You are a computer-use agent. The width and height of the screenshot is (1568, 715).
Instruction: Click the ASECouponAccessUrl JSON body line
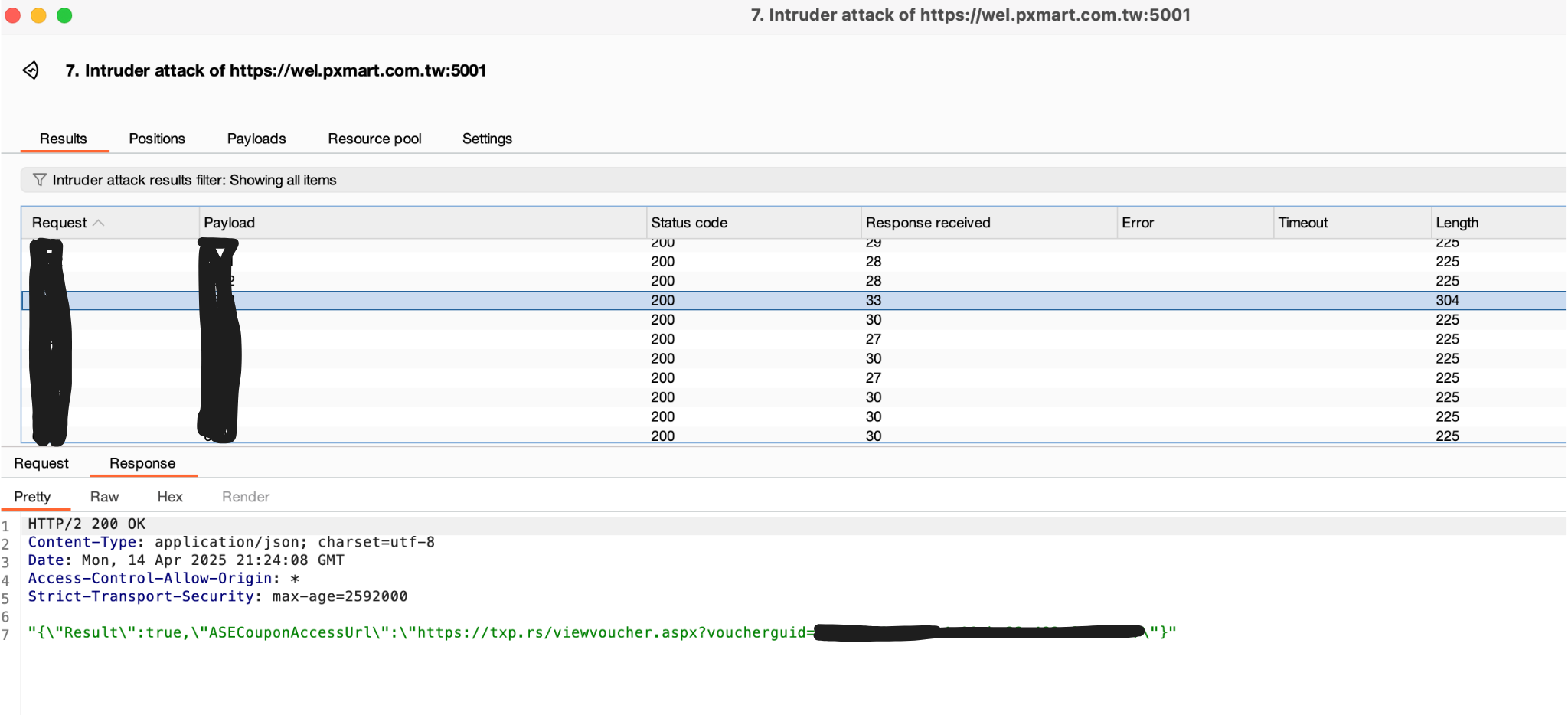[602, 633]
